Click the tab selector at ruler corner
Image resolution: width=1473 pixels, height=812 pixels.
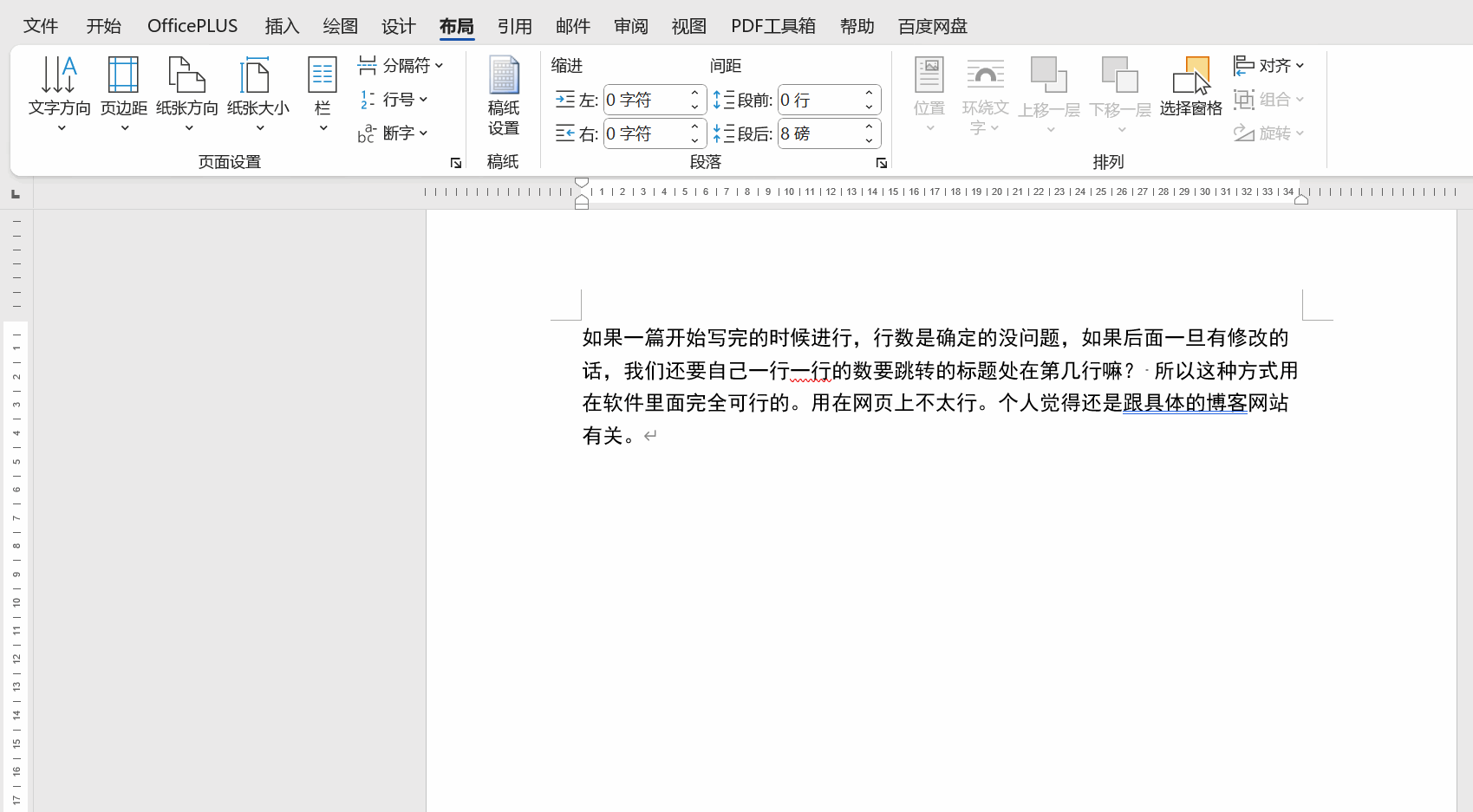16,194
